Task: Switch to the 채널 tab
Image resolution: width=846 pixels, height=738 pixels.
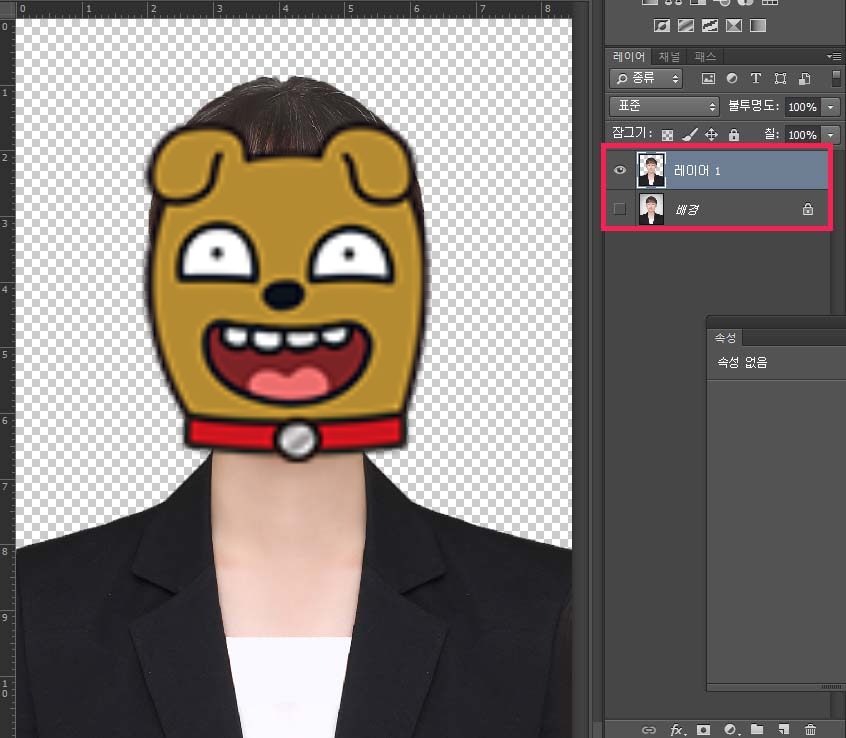Action: click(670, 56)
